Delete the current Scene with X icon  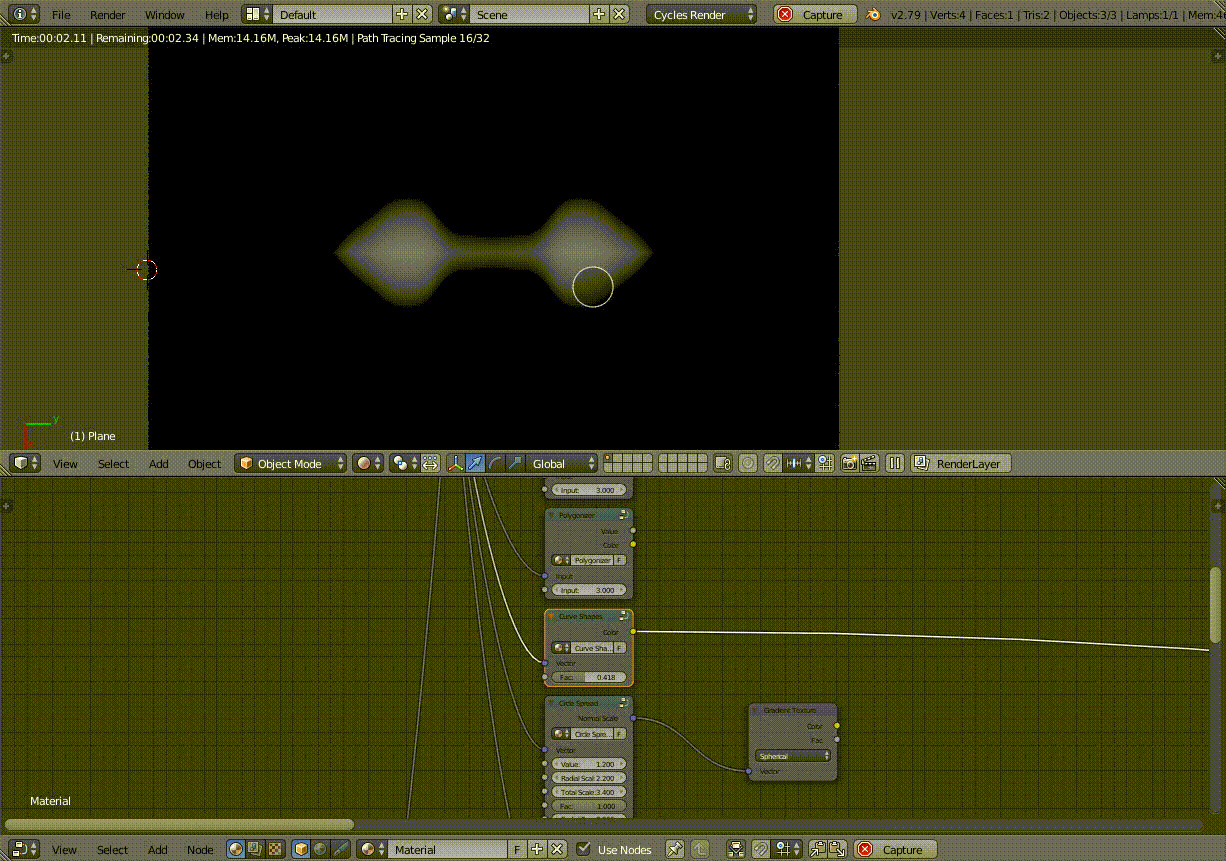tap(620, 14)
